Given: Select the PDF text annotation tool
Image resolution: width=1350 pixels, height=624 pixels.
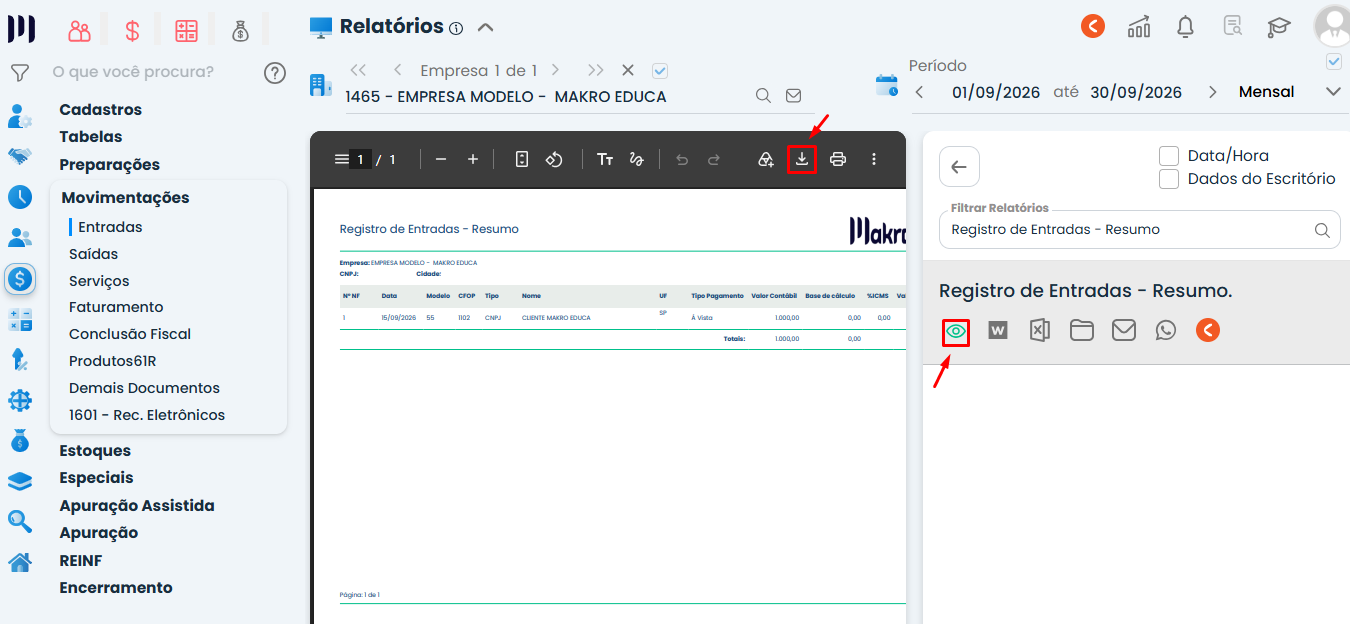Looking at the screenshot, I should pos(605,159).
